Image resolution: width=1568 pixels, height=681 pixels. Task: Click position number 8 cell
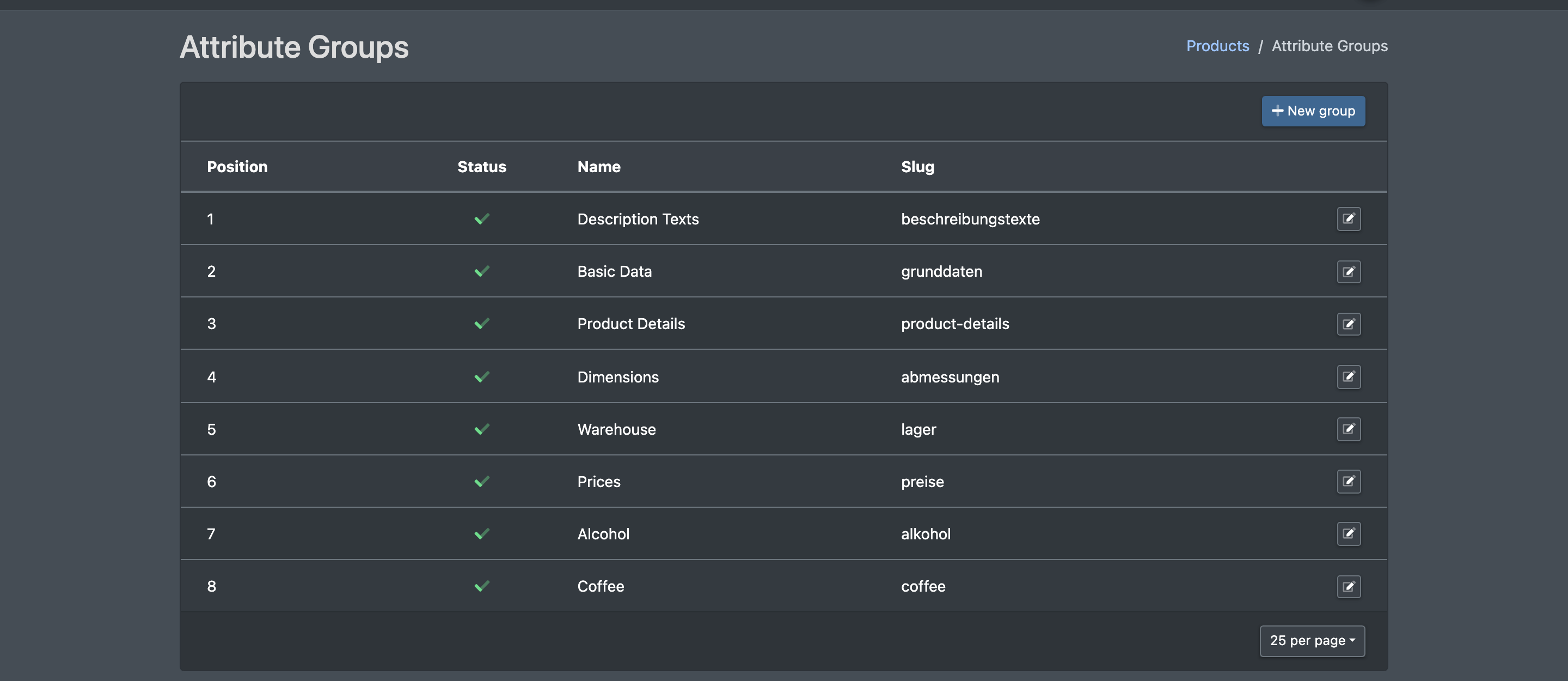click(x=211, y=586)
